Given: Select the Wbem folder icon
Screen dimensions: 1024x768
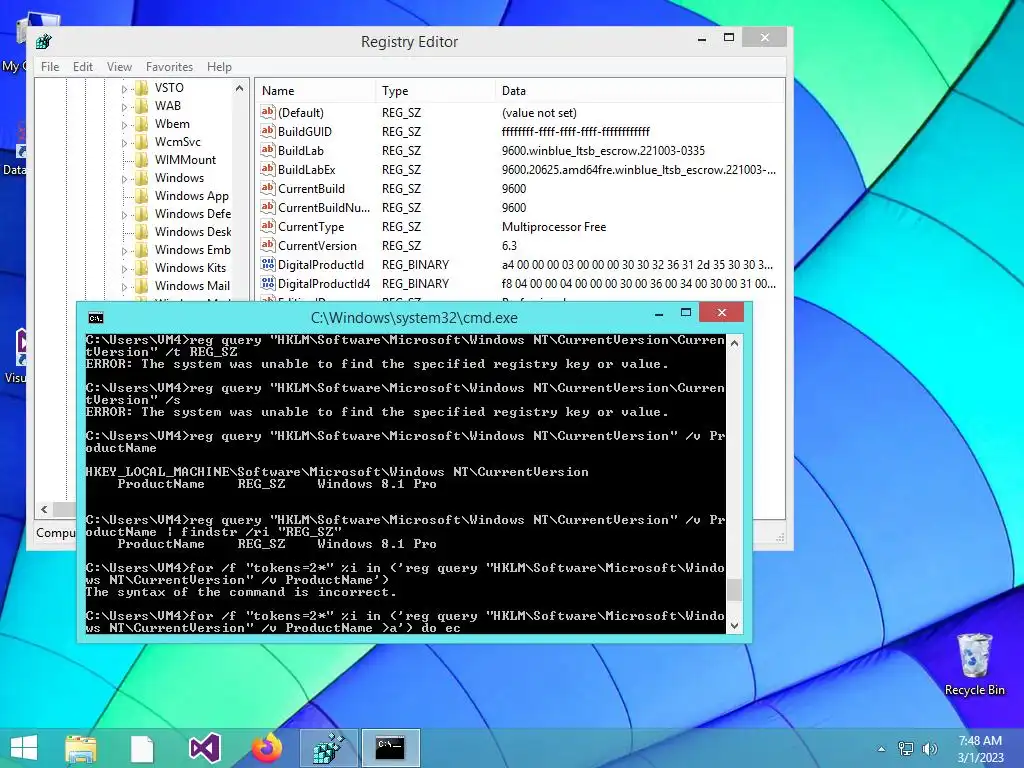Looking at the screenshot, I should [x=142, y=123].
